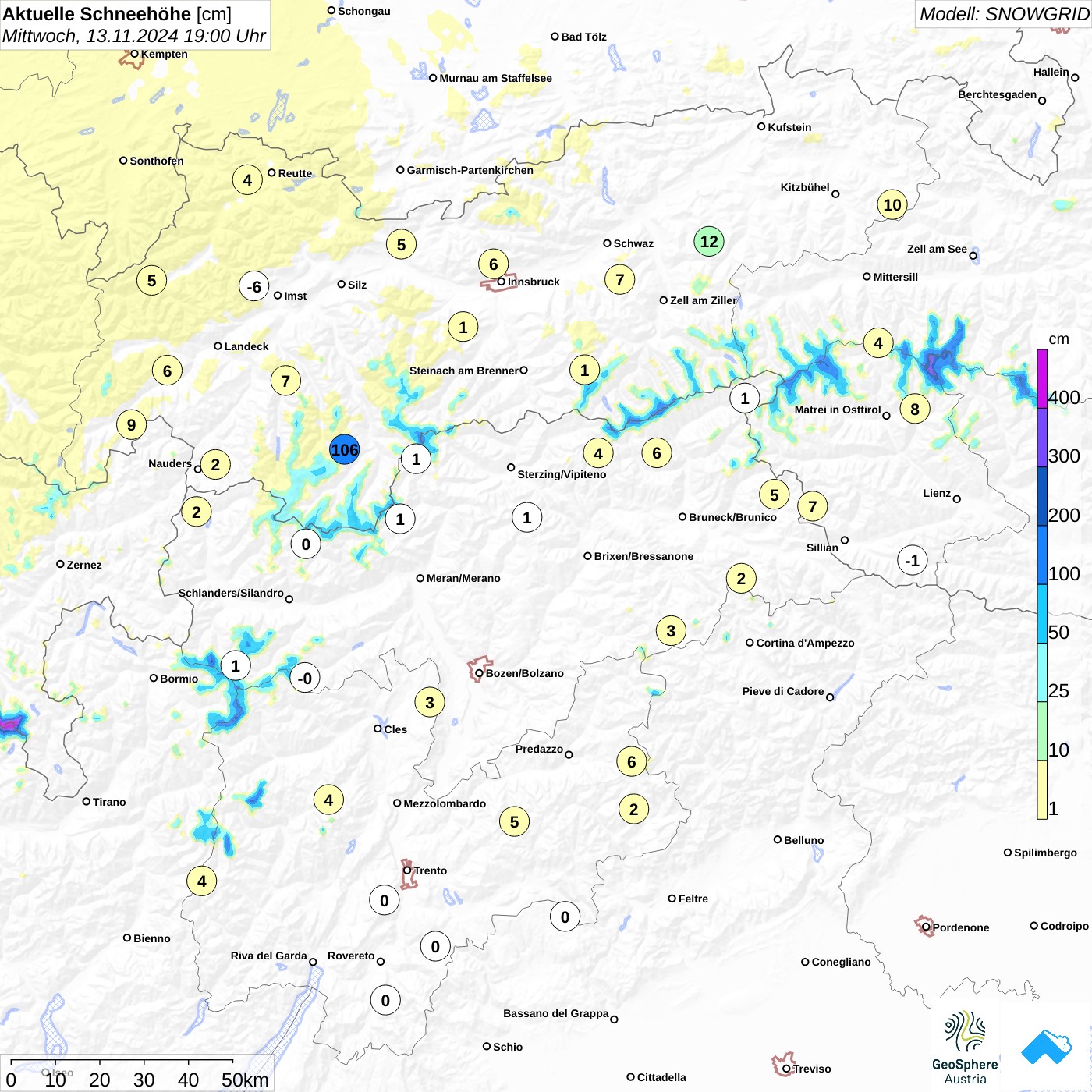Click the 'Modell: SNOWGRID' label
Screen dimensions: 1092x1092
tap(1003, 13)
